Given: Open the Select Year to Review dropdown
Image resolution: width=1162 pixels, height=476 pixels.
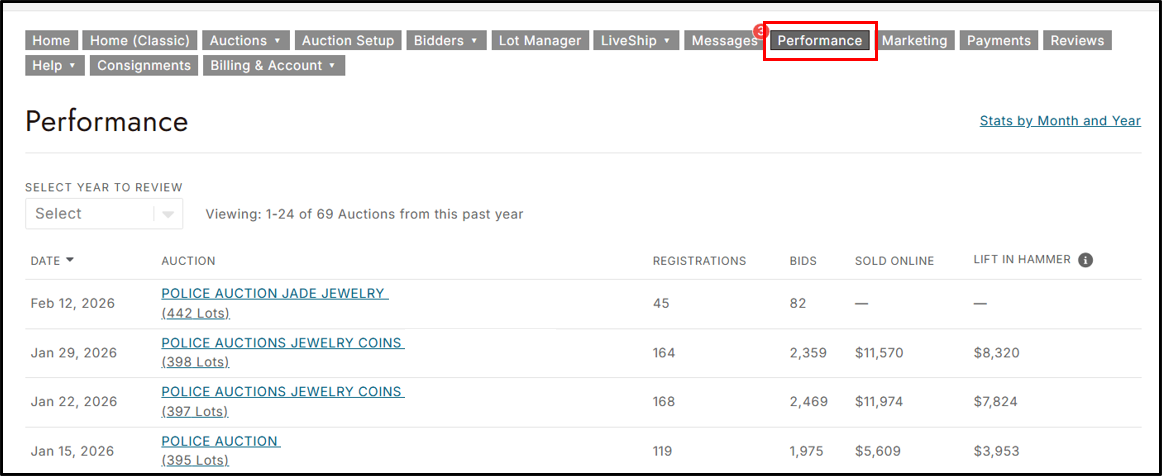Looking at the screenshot, I should [x=104, y=214].
